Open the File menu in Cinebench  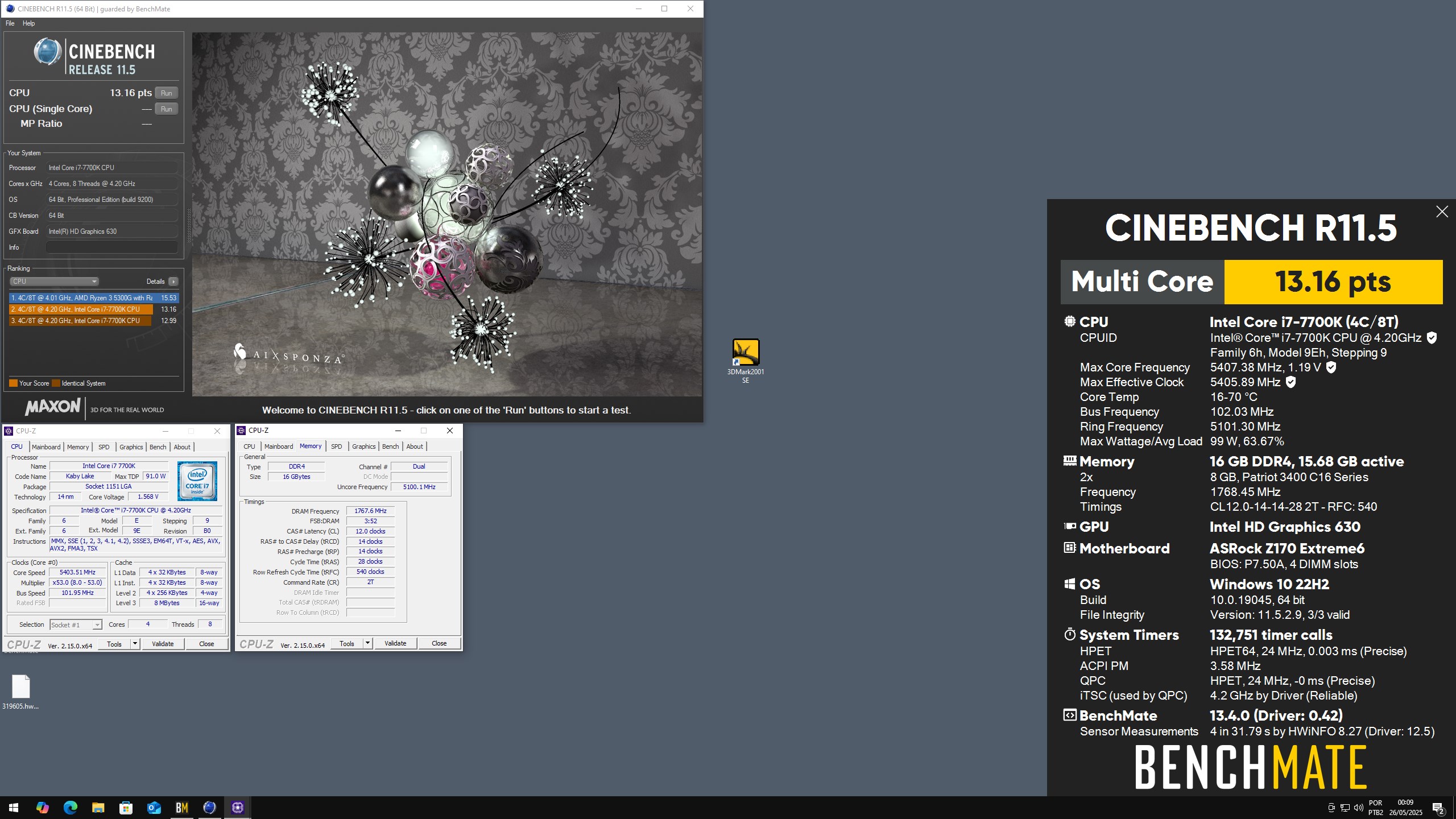pos(10,23)
